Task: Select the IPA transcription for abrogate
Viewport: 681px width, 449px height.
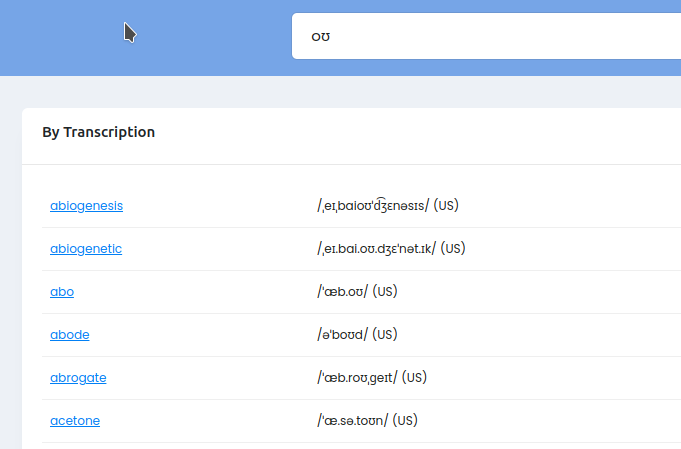Action: click(357, 378)
